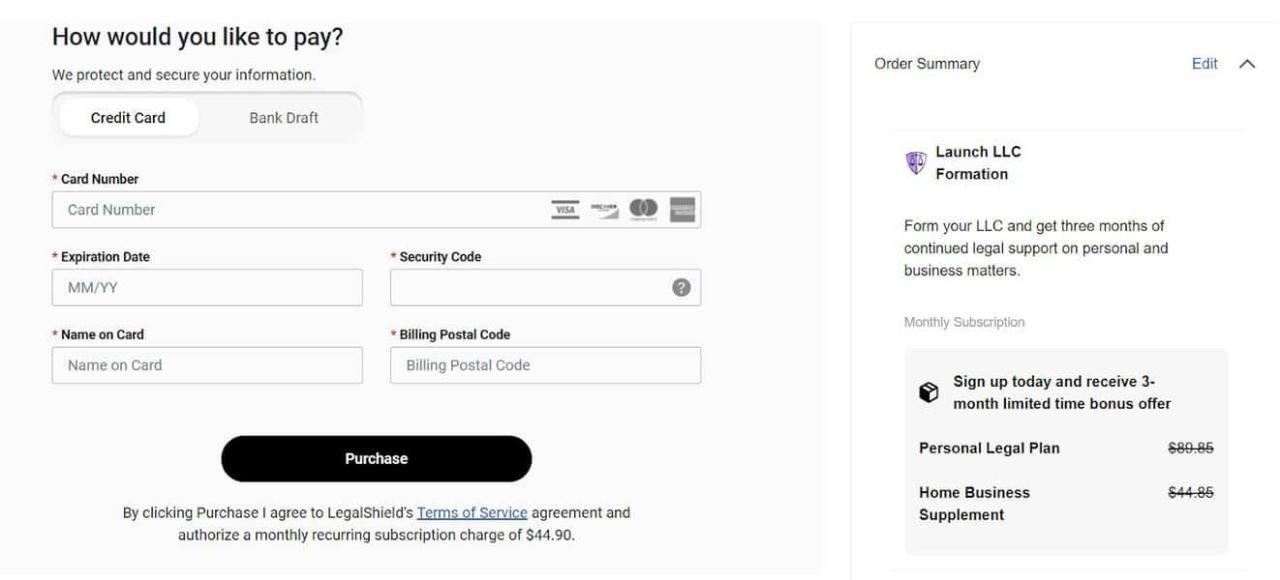Collapse the Order Summary chevron
The height and width of the screenshot is (580, 1280).
tap(1246, 64)
